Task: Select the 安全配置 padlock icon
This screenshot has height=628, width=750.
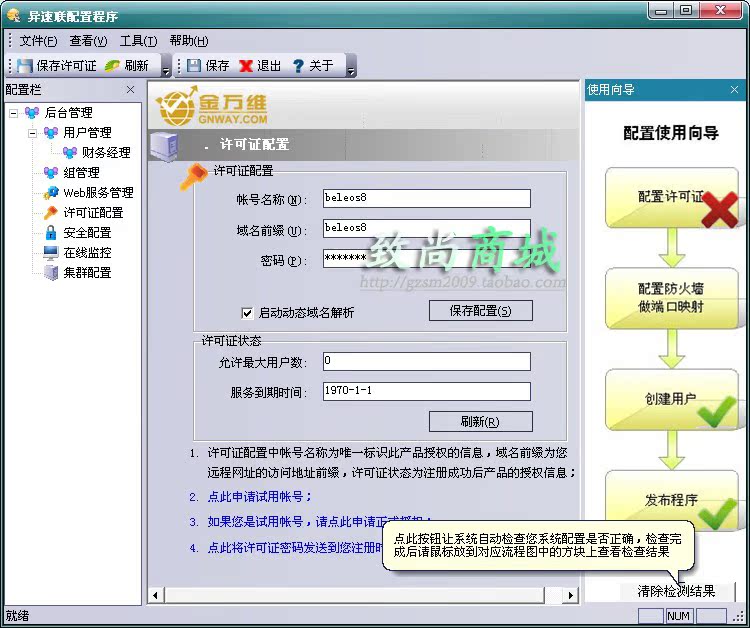Action: coord(51,233)
